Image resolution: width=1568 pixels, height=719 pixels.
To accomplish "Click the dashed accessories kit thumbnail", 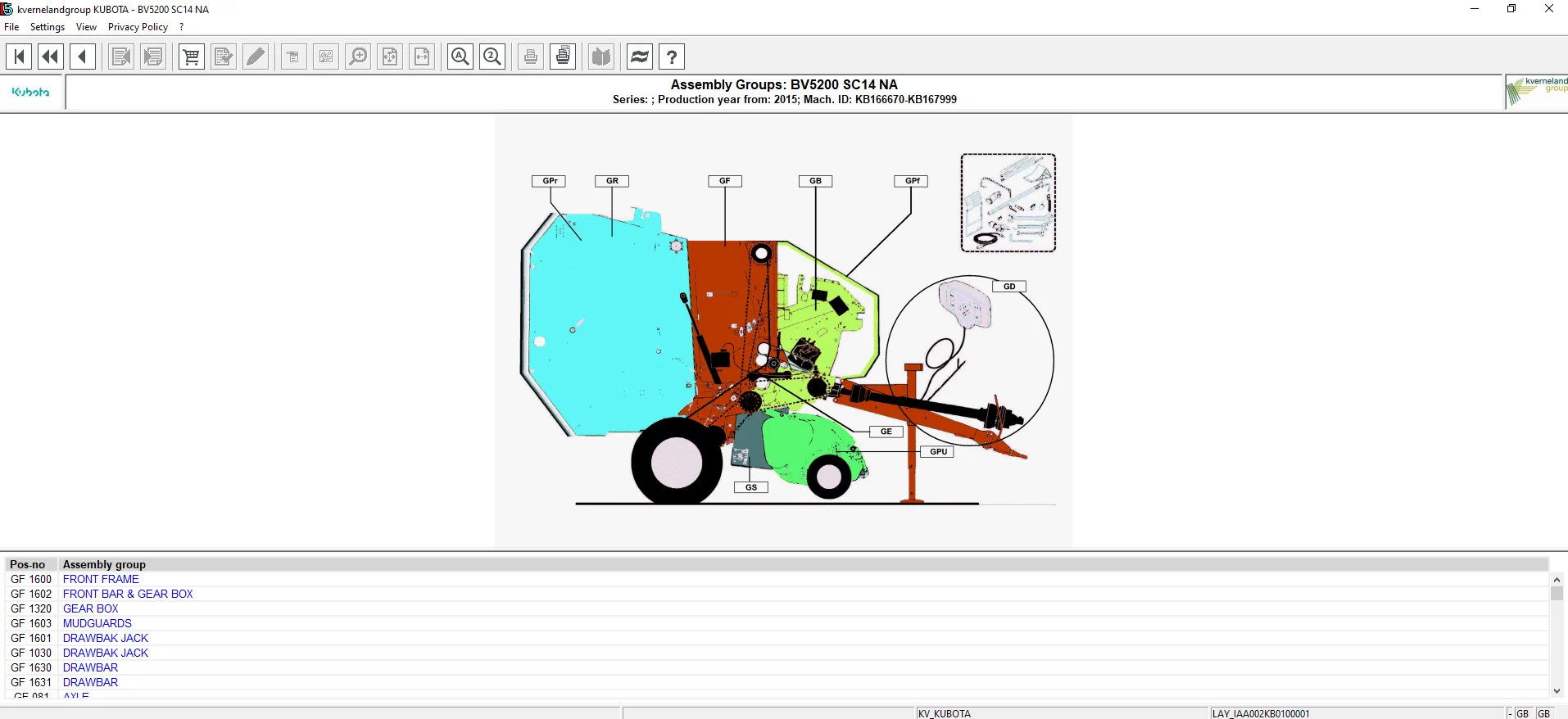I will tap(1008, 202).
